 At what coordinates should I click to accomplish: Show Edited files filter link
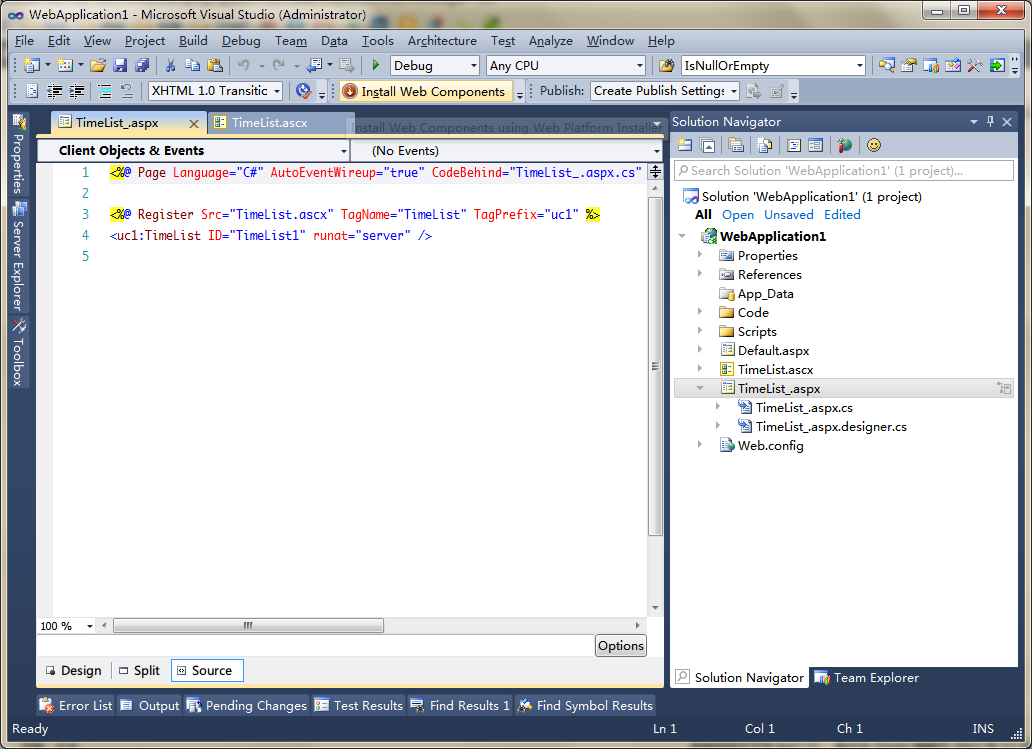tap(842, 215)
